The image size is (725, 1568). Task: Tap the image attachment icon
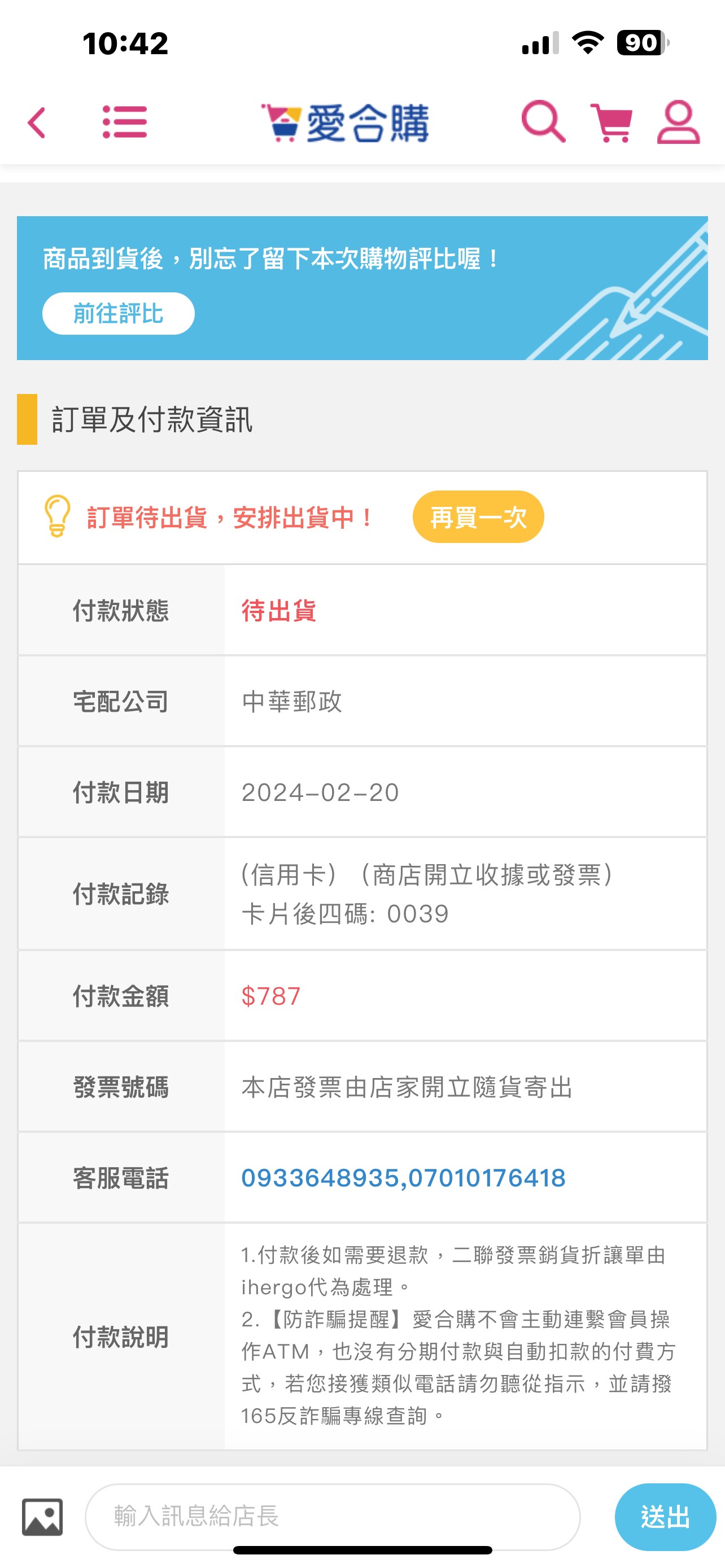click(x=42, y=1517)
